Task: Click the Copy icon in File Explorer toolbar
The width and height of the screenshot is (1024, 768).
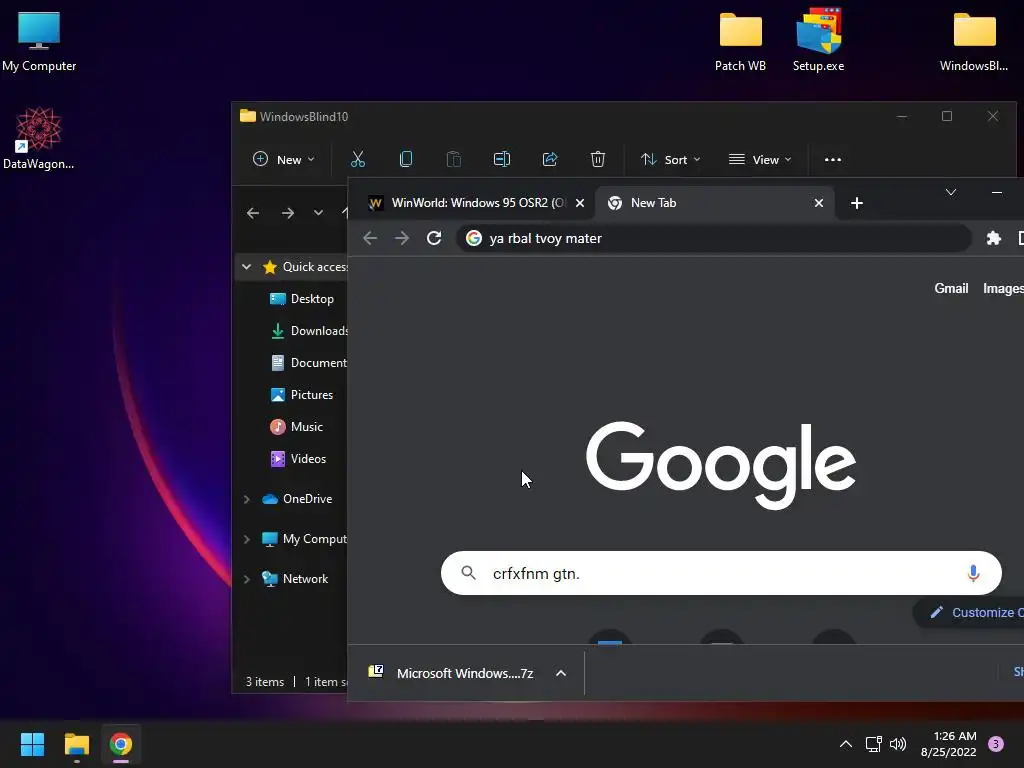Action: pos(406,159)
